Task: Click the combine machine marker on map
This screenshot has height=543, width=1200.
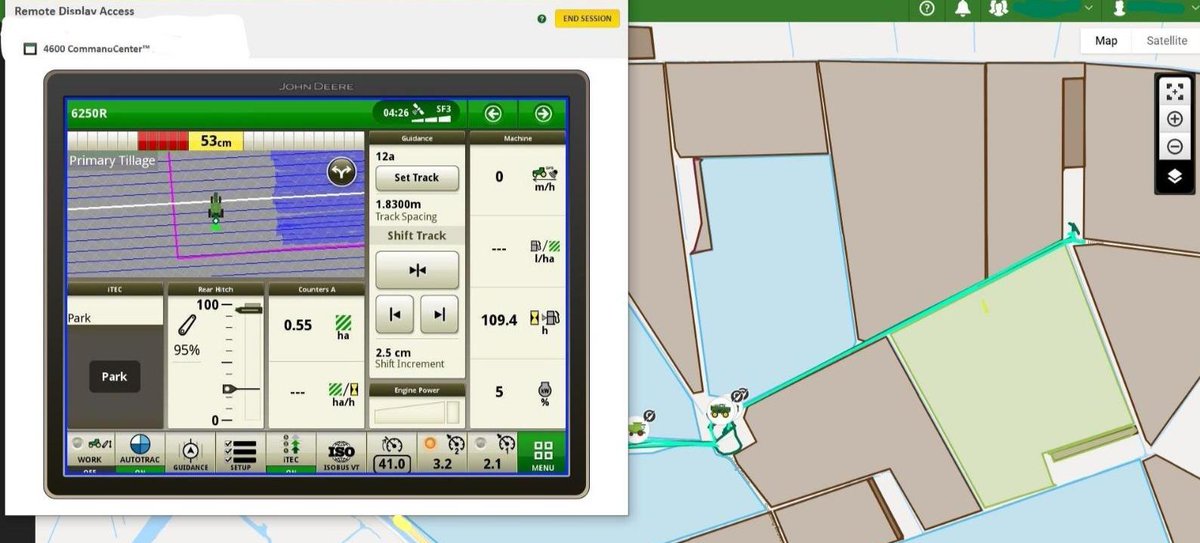Action: click(636, 428)
